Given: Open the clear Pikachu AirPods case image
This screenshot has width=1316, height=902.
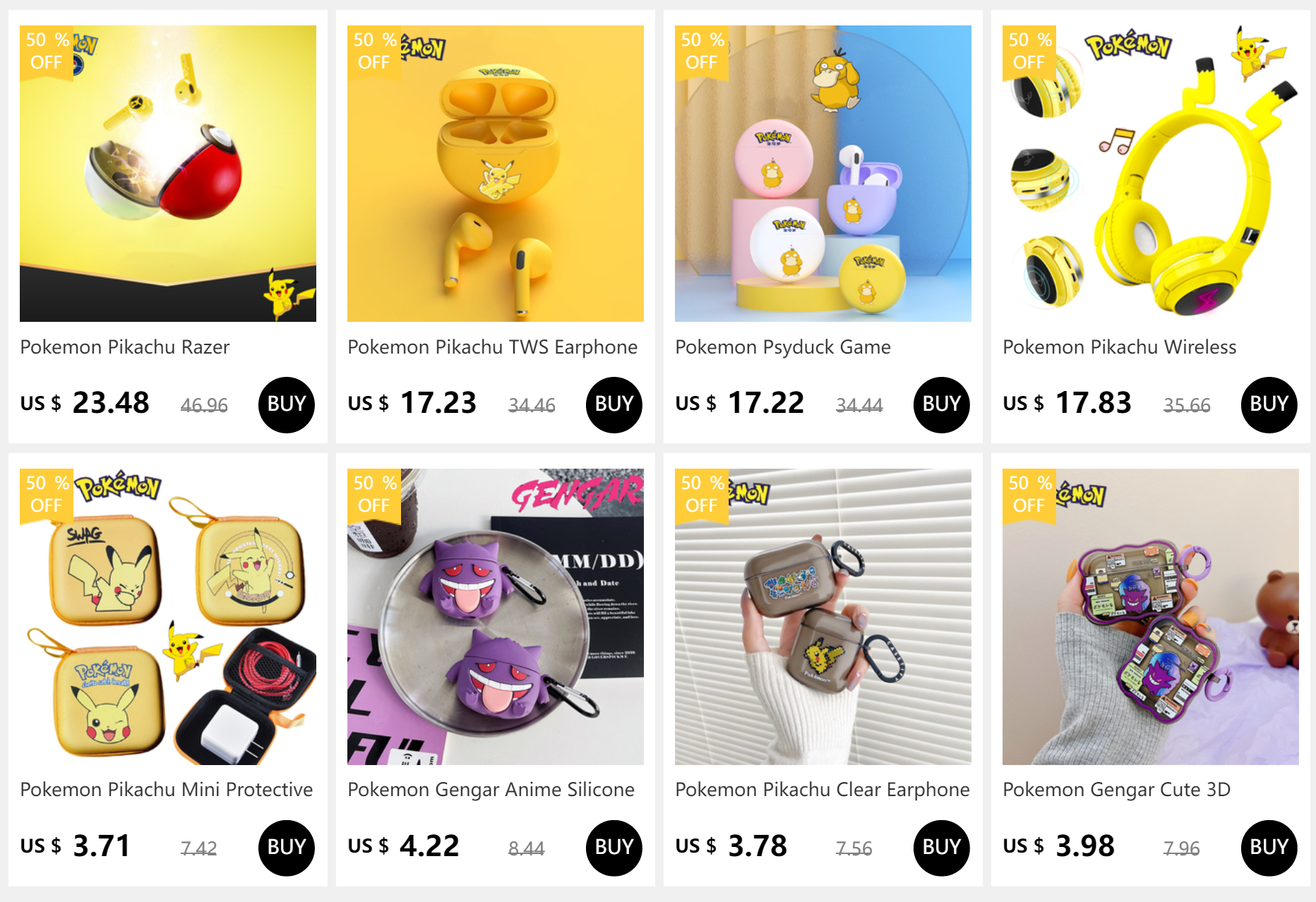Looking at the screenshot, I should (823, 617).
